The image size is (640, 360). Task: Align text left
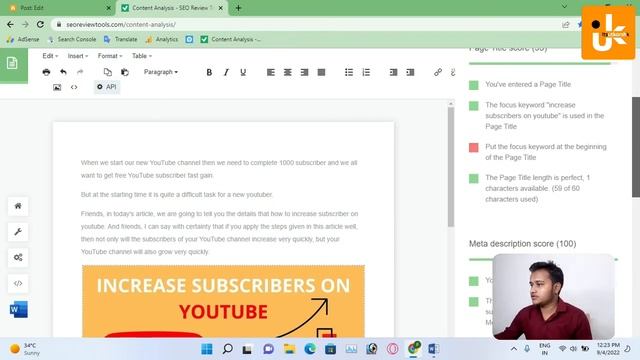pyautogui.click(x=271, y=72)
